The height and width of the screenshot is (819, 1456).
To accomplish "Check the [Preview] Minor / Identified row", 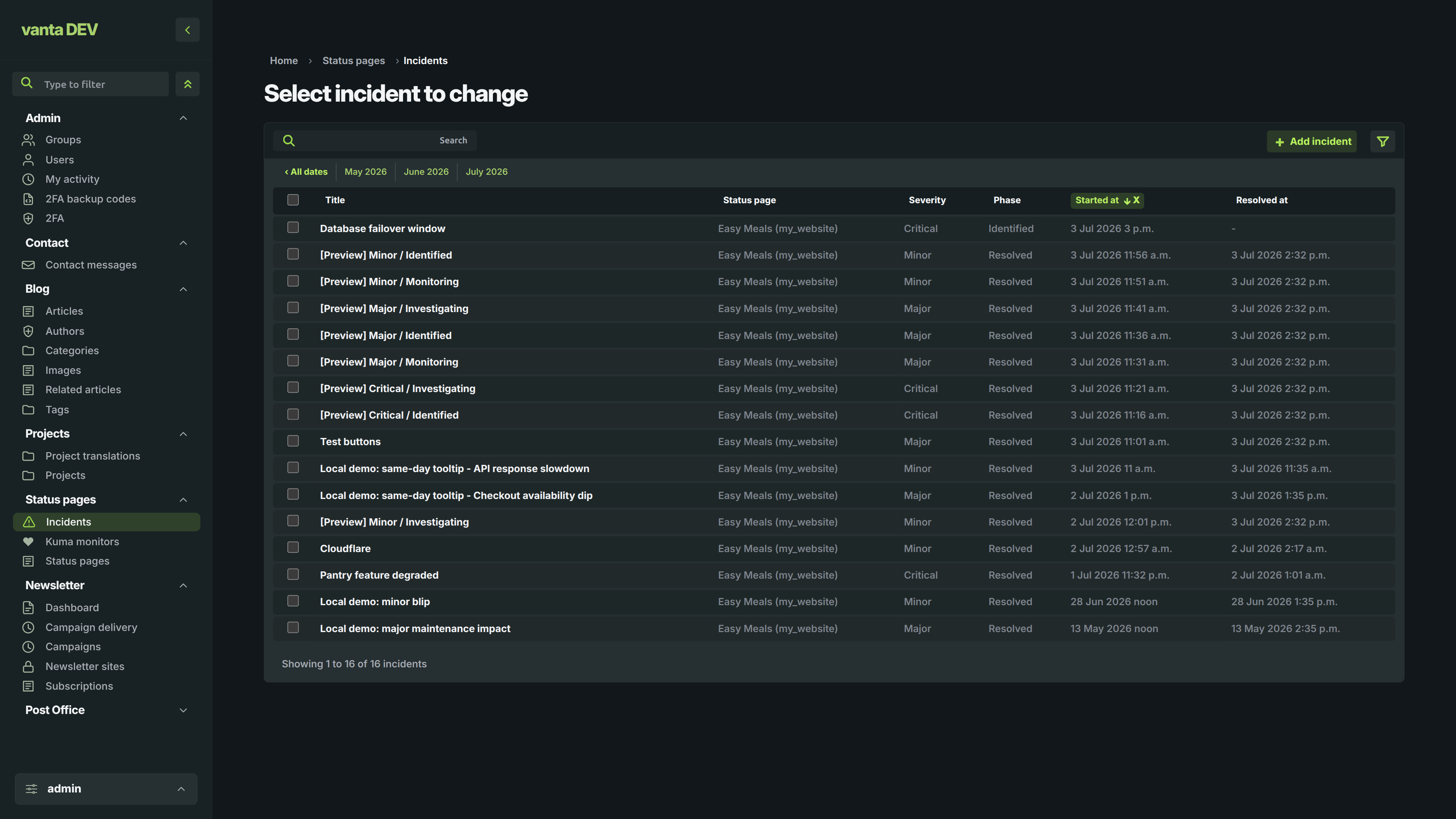I will [x=293, y=254].
